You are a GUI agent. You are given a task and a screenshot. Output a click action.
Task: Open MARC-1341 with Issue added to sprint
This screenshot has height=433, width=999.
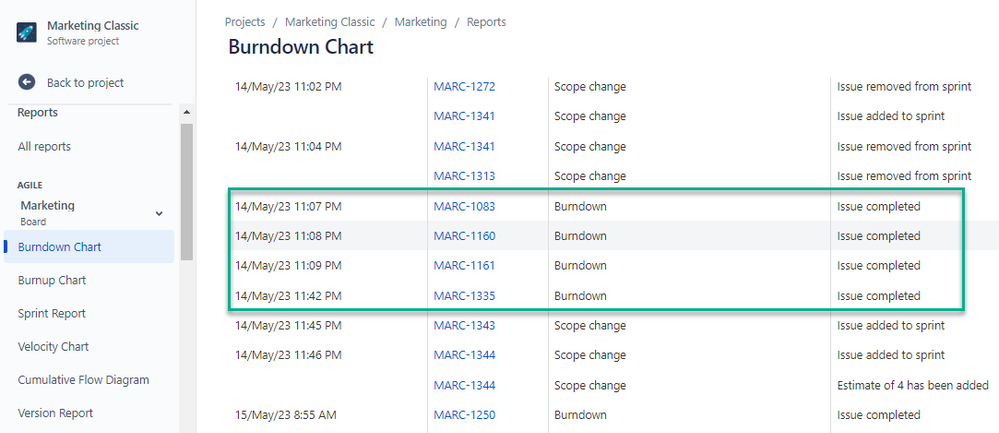tap(464, 116)
